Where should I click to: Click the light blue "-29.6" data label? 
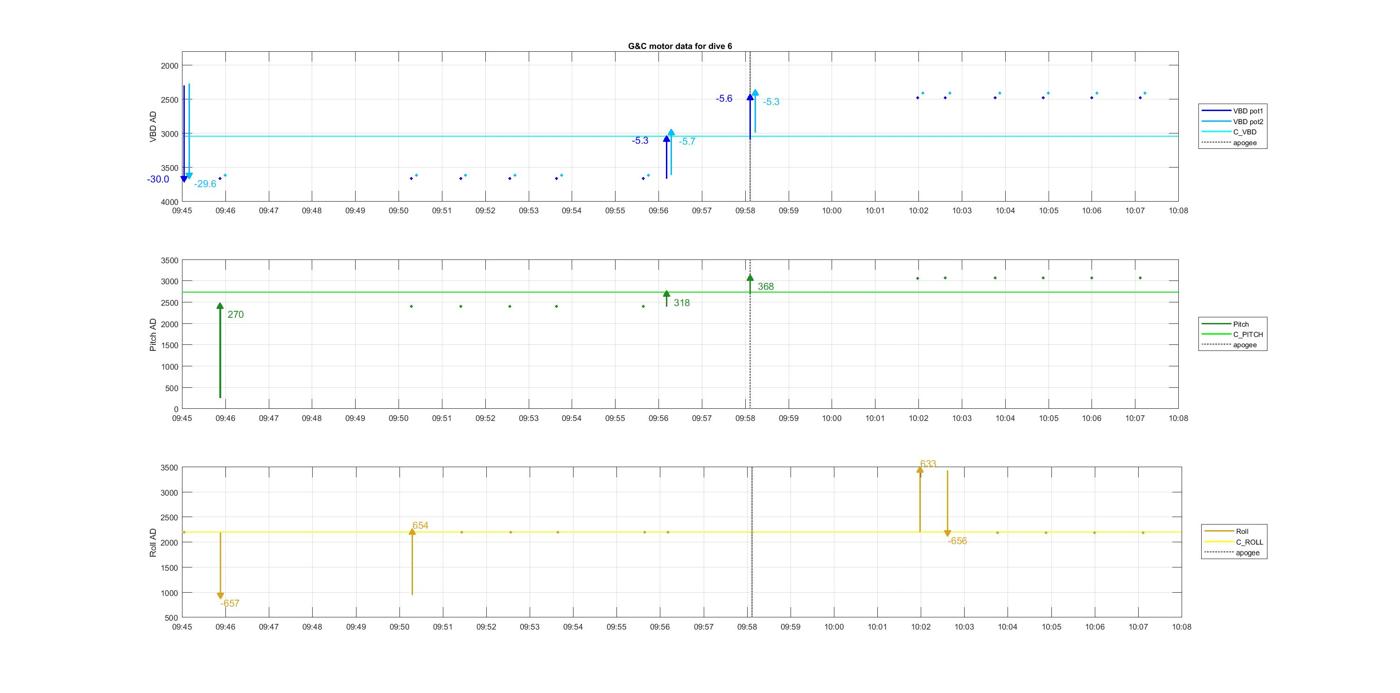205,184
